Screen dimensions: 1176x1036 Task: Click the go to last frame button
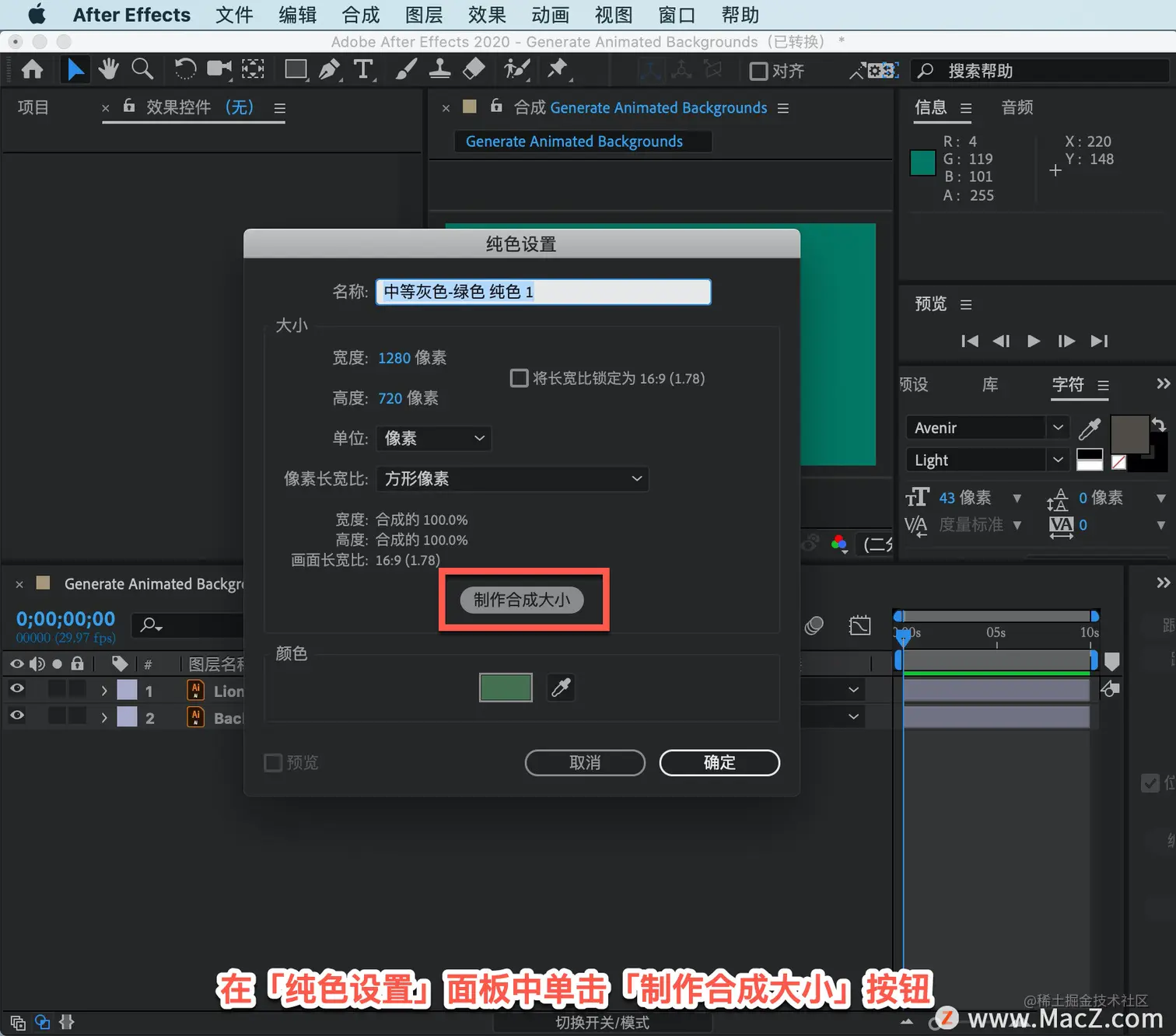(x=1099, y=341)
